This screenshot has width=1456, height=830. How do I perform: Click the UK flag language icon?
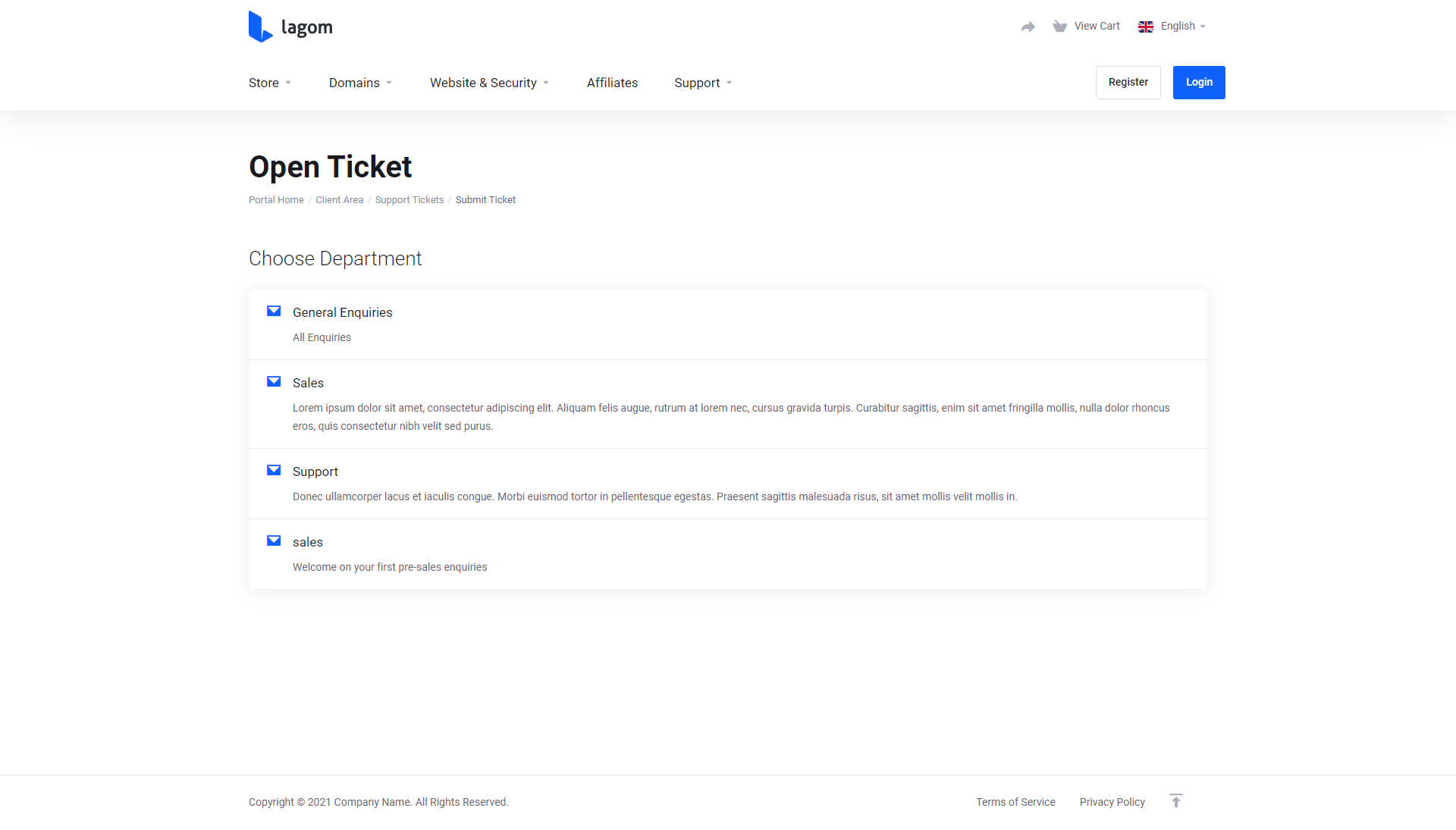click(x=1146, y=27)
